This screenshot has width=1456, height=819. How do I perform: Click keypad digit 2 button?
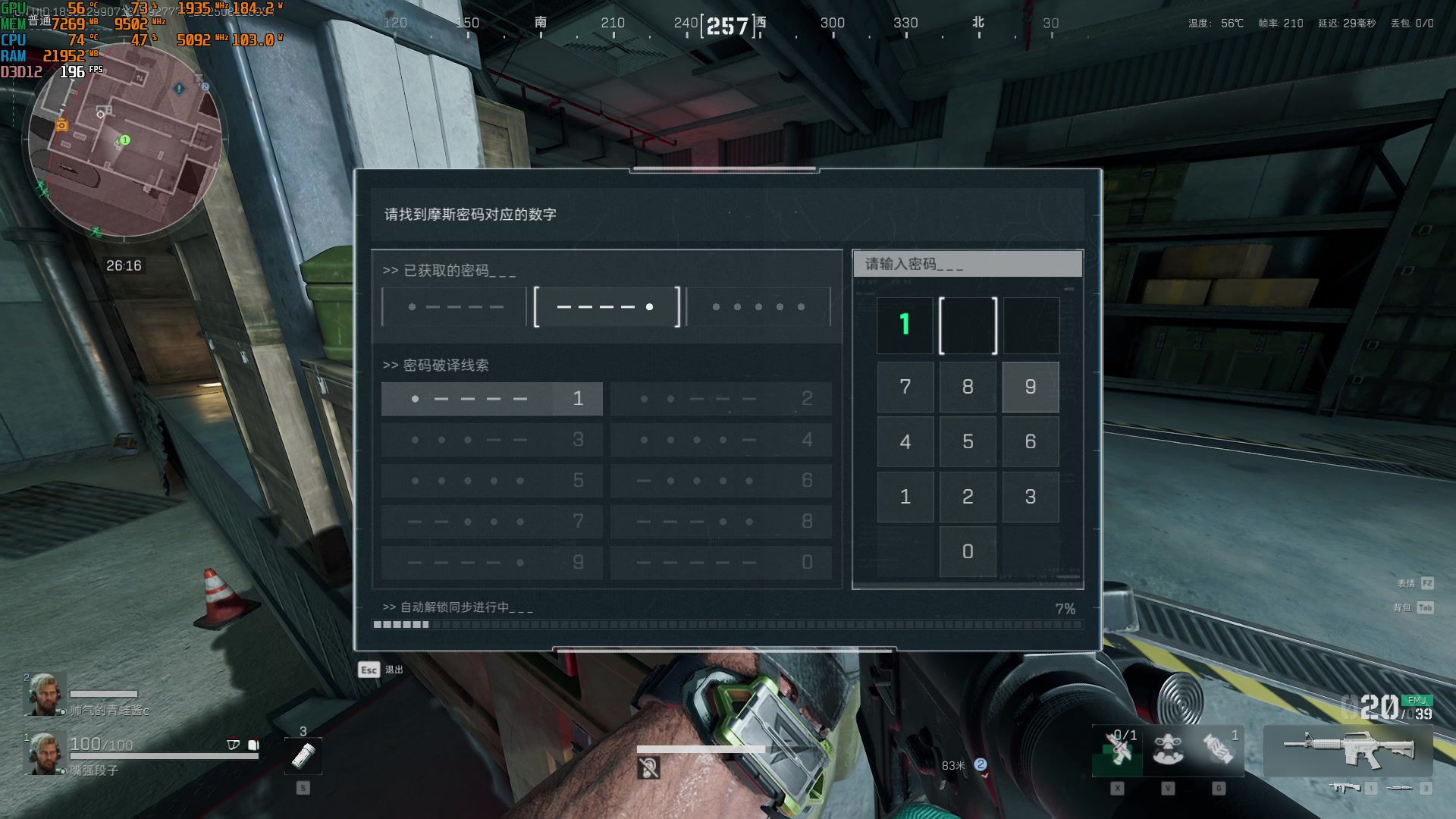[x=968, y=497]
